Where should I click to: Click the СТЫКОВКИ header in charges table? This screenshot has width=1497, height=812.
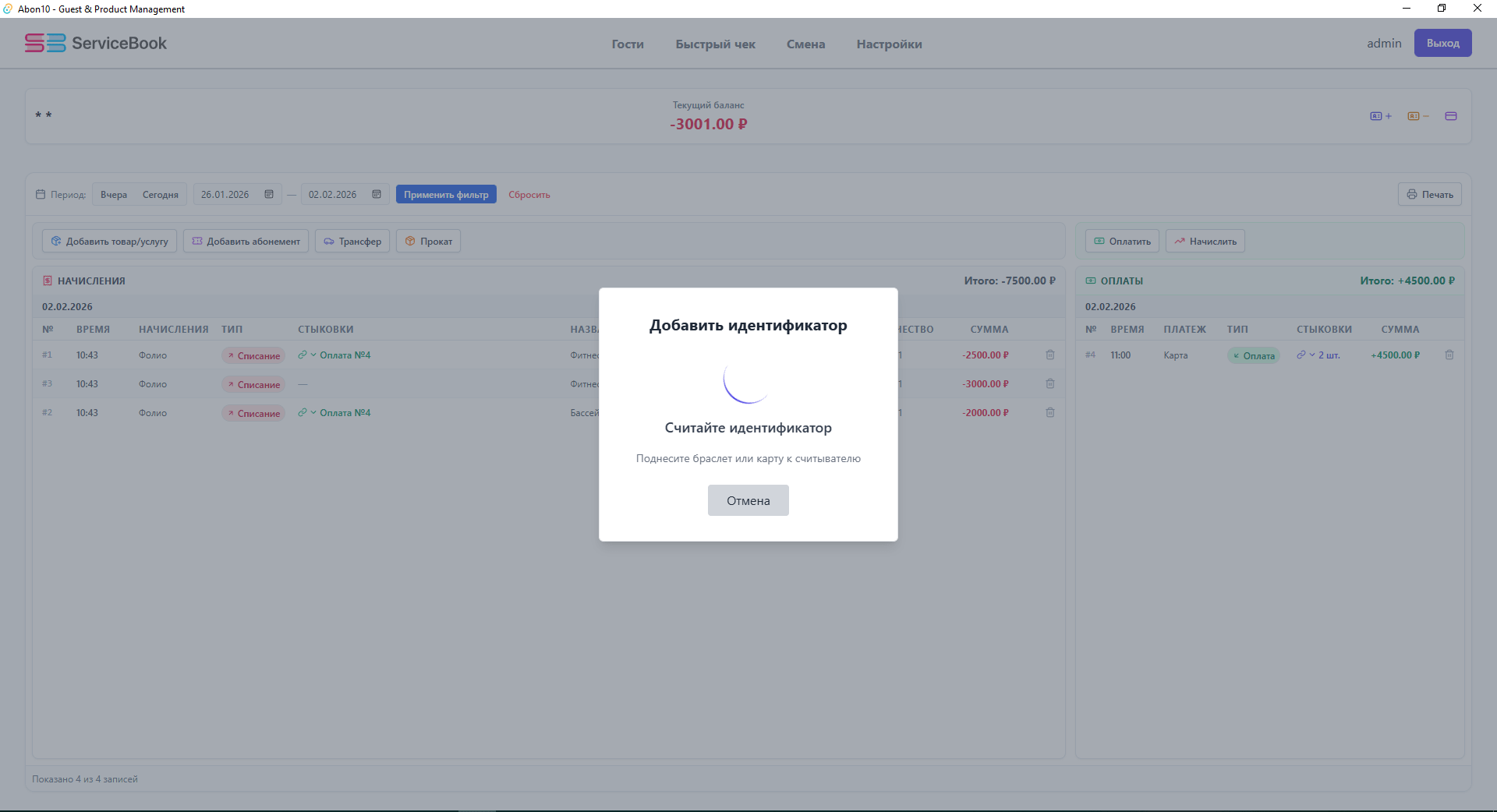[x=325, y=330]
